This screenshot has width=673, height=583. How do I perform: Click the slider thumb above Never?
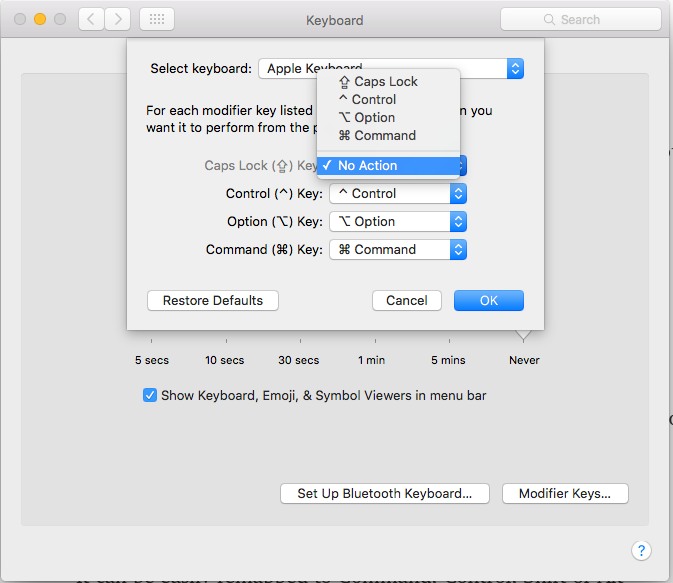pyautogui.click(x=523, y=335)
